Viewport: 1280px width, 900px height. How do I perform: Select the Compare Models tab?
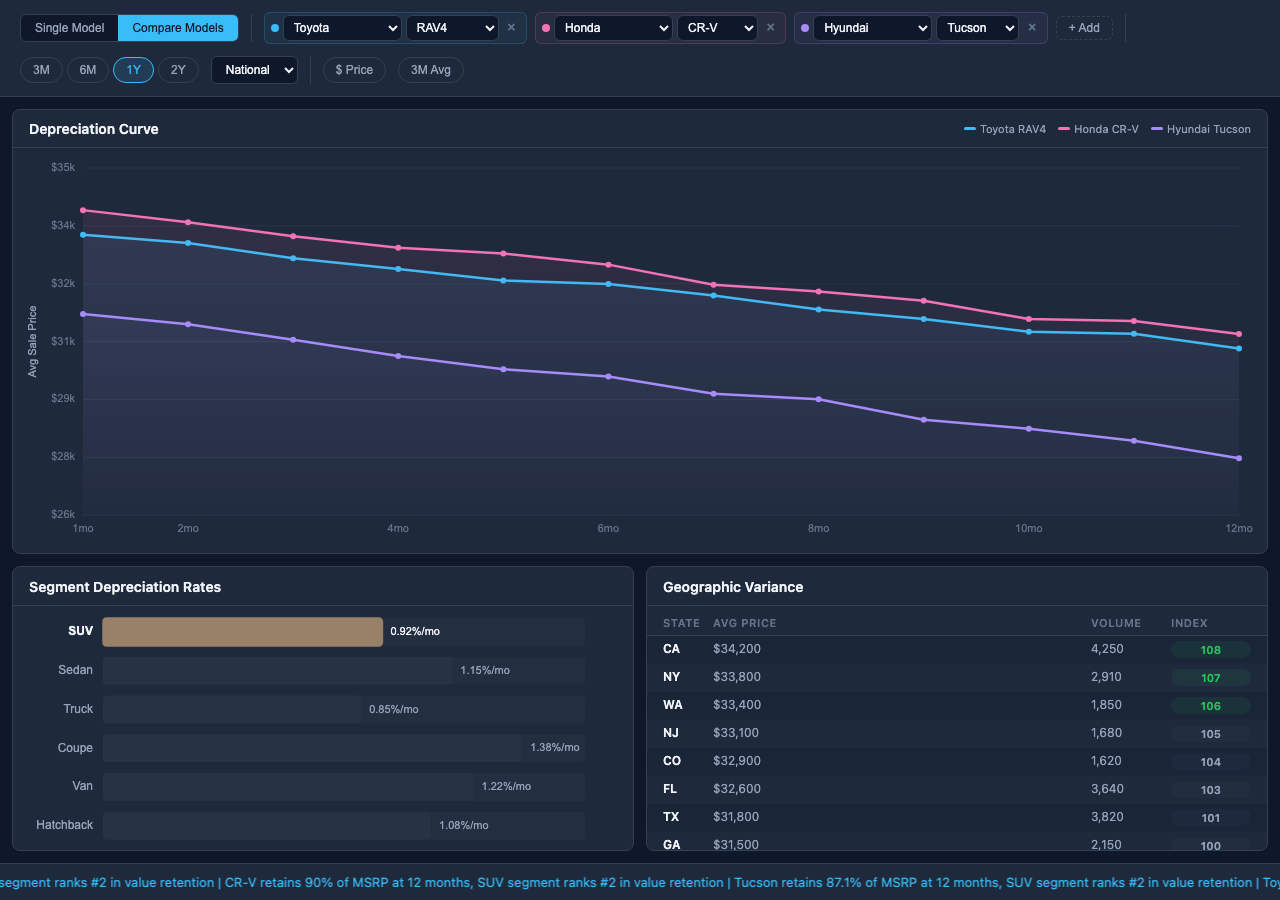(177, 28)
